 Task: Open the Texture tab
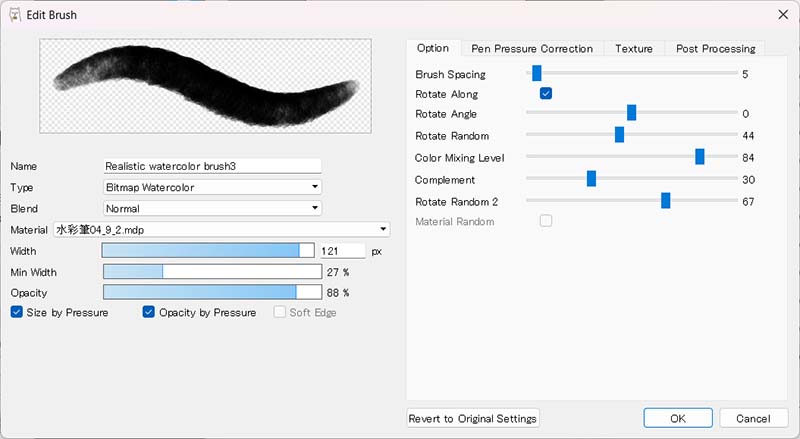coord(634,48)
